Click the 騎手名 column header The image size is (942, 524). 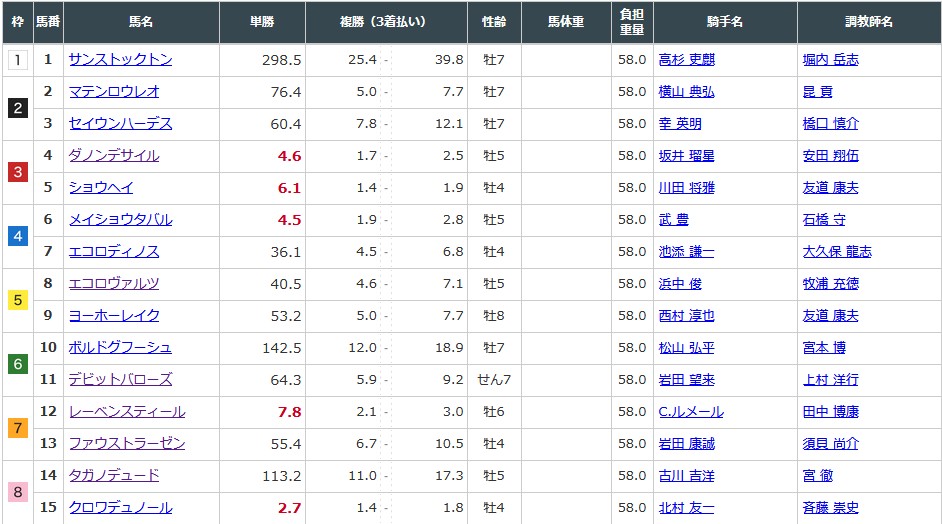coord(724,22)
